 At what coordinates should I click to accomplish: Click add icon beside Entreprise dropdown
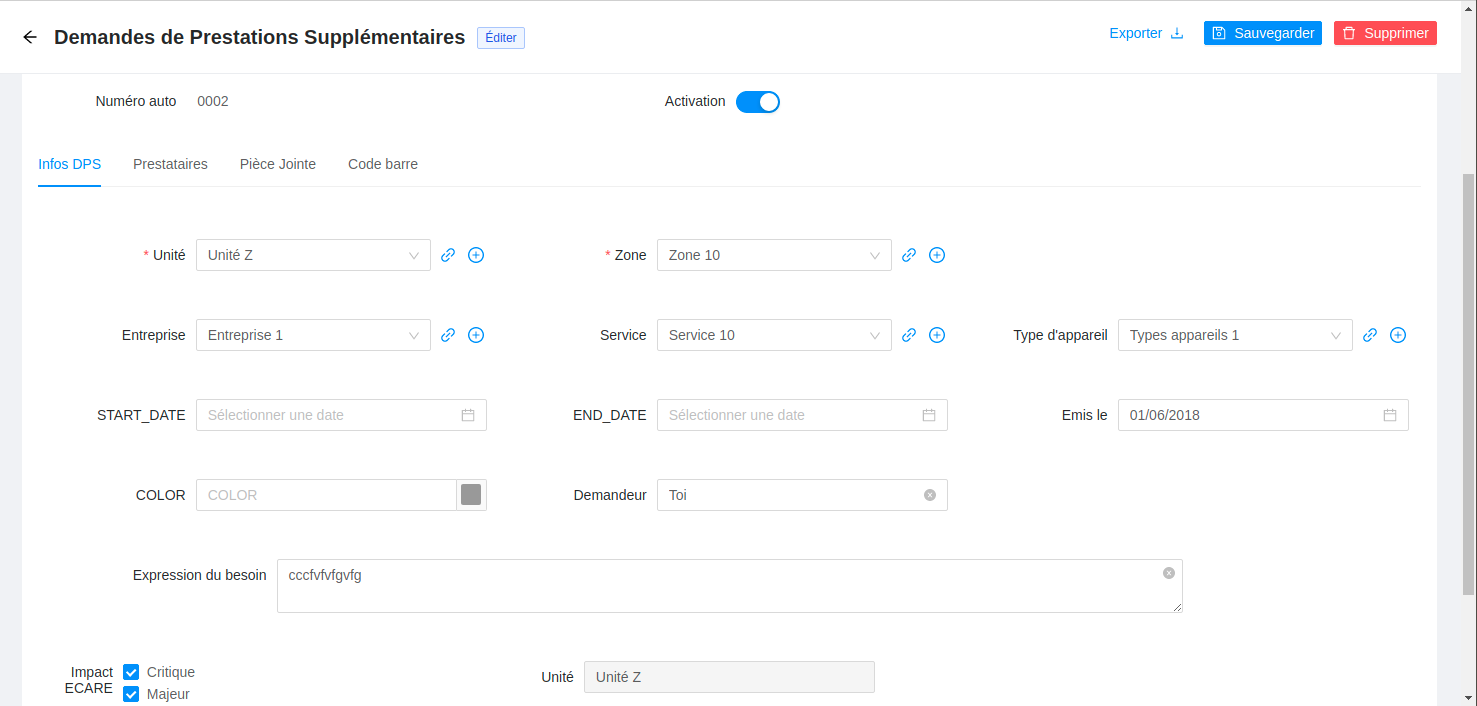(x=476, y=335)
